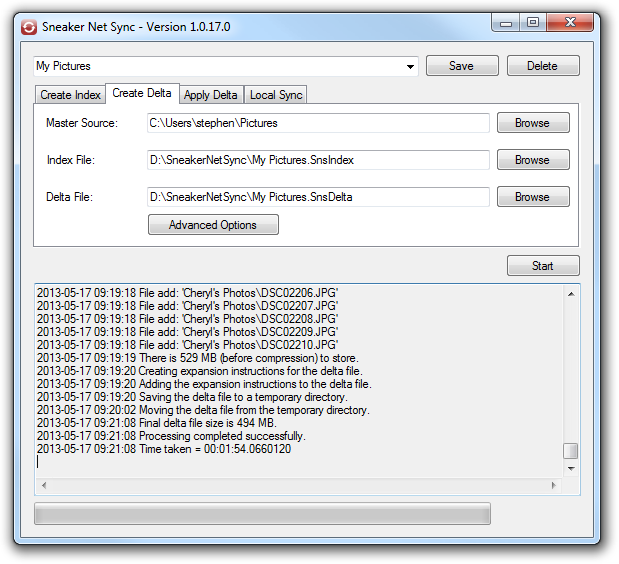Close the Sneaker Net Sync window
The height and width of the screenshot is (564, 619).
click(x=570, y=23)
